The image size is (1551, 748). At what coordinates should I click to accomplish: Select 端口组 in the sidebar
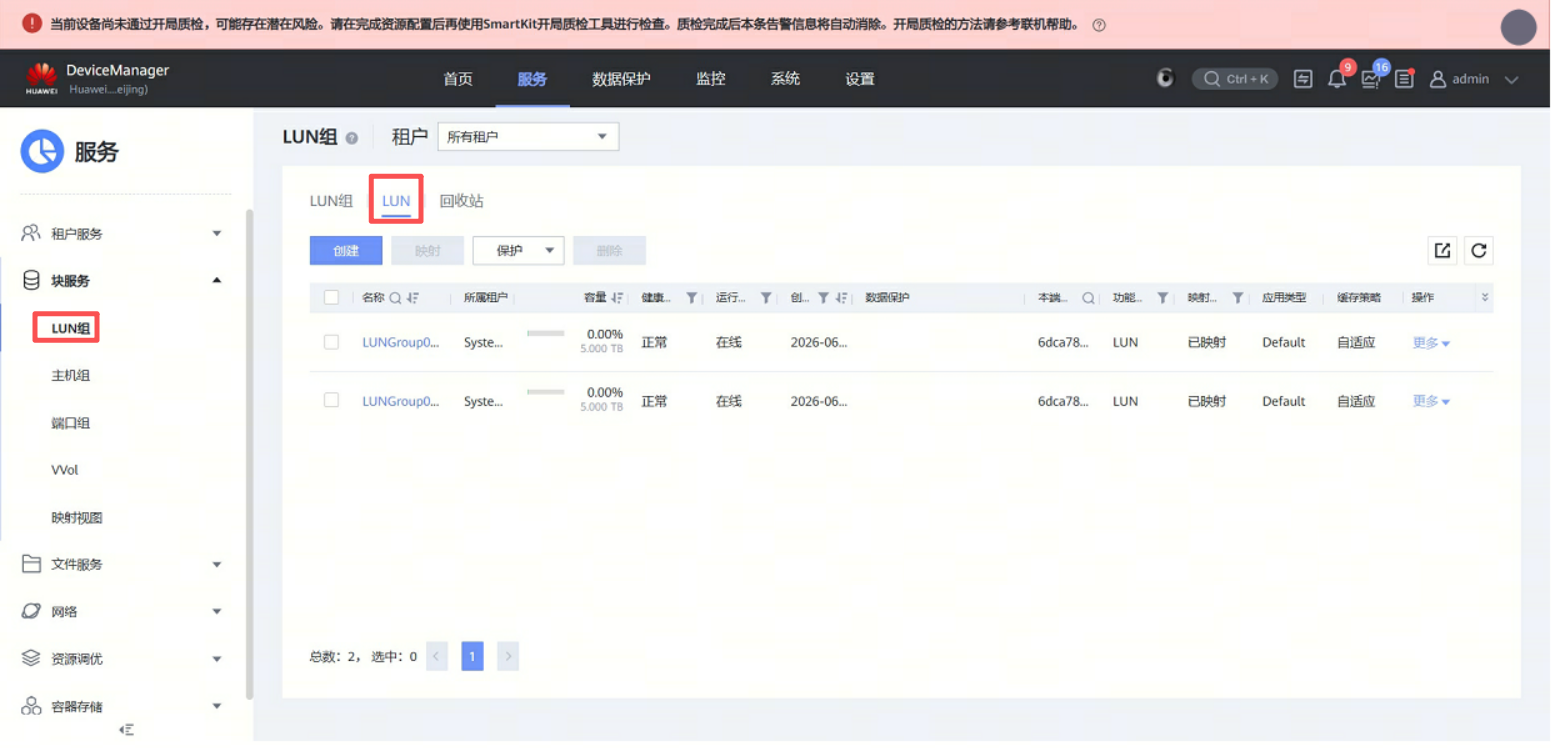point(71,423)
